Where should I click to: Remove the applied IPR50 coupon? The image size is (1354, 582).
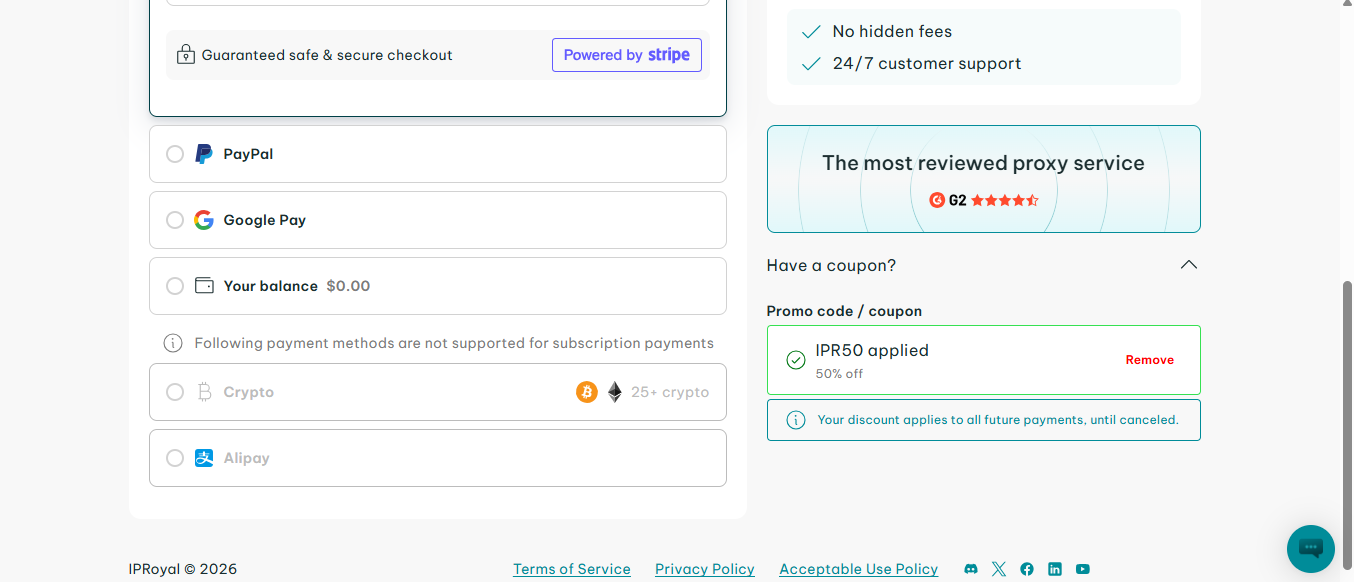(1149, 360)
